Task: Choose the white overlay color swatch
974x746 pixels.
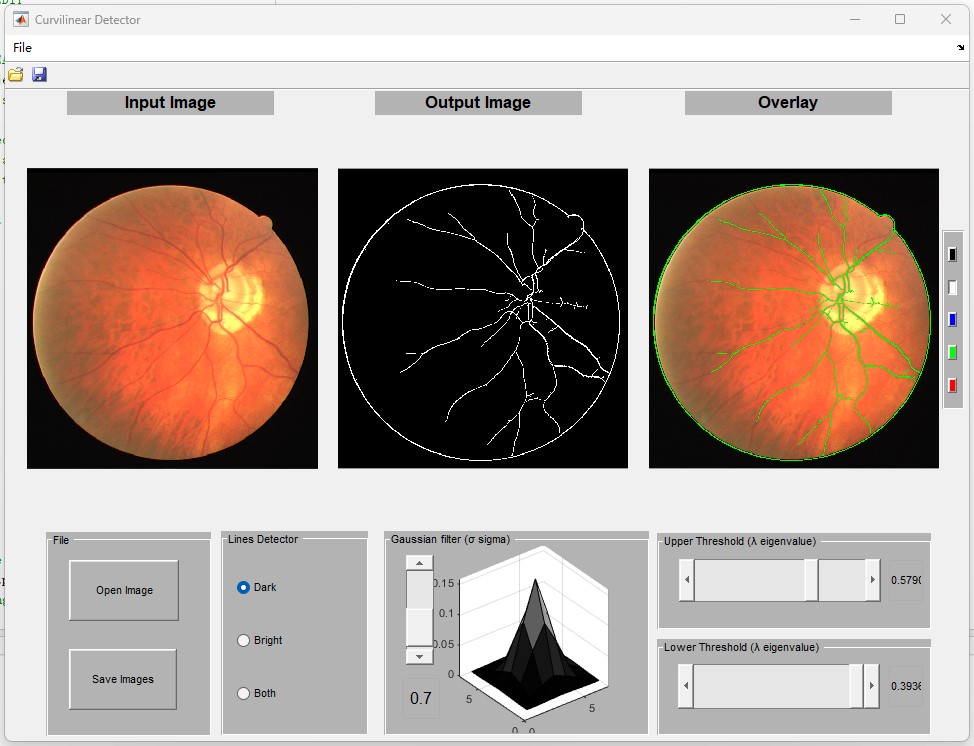Action: coord(952,287)
